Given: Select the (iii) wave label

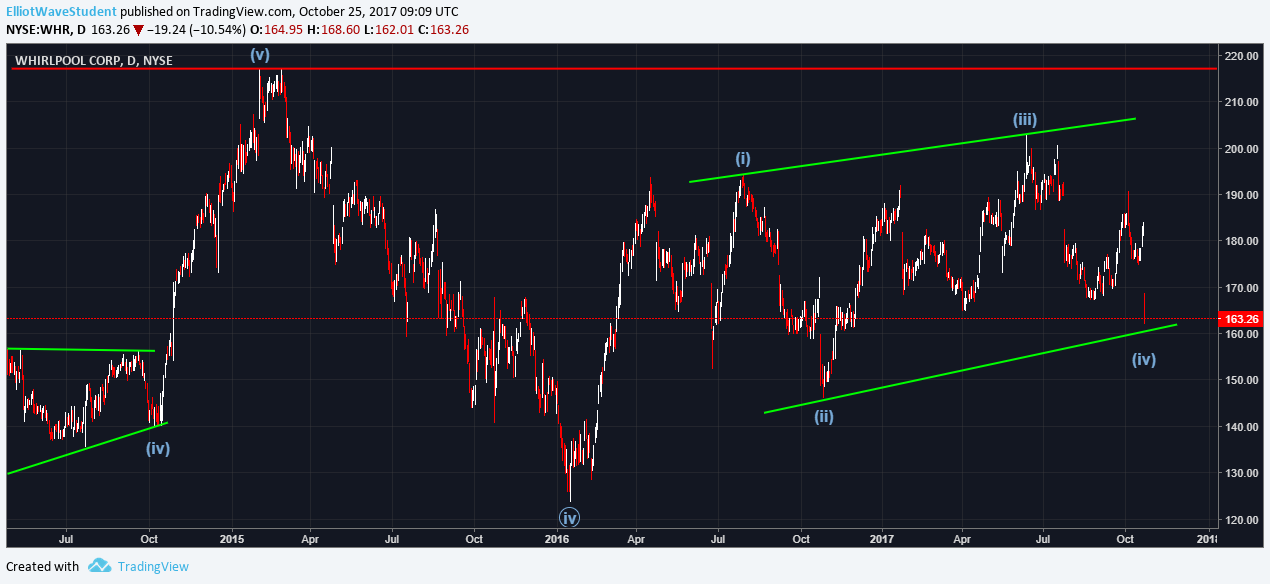Looking at the screenshot, I should pos(1023,121).
